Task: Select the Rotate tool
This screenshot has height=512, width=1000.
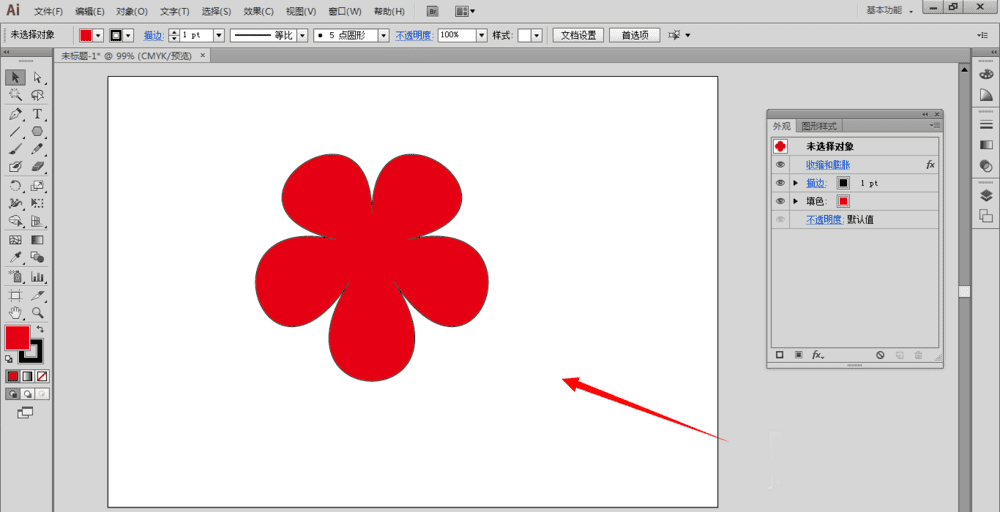Action: click(x=15, y=186)
